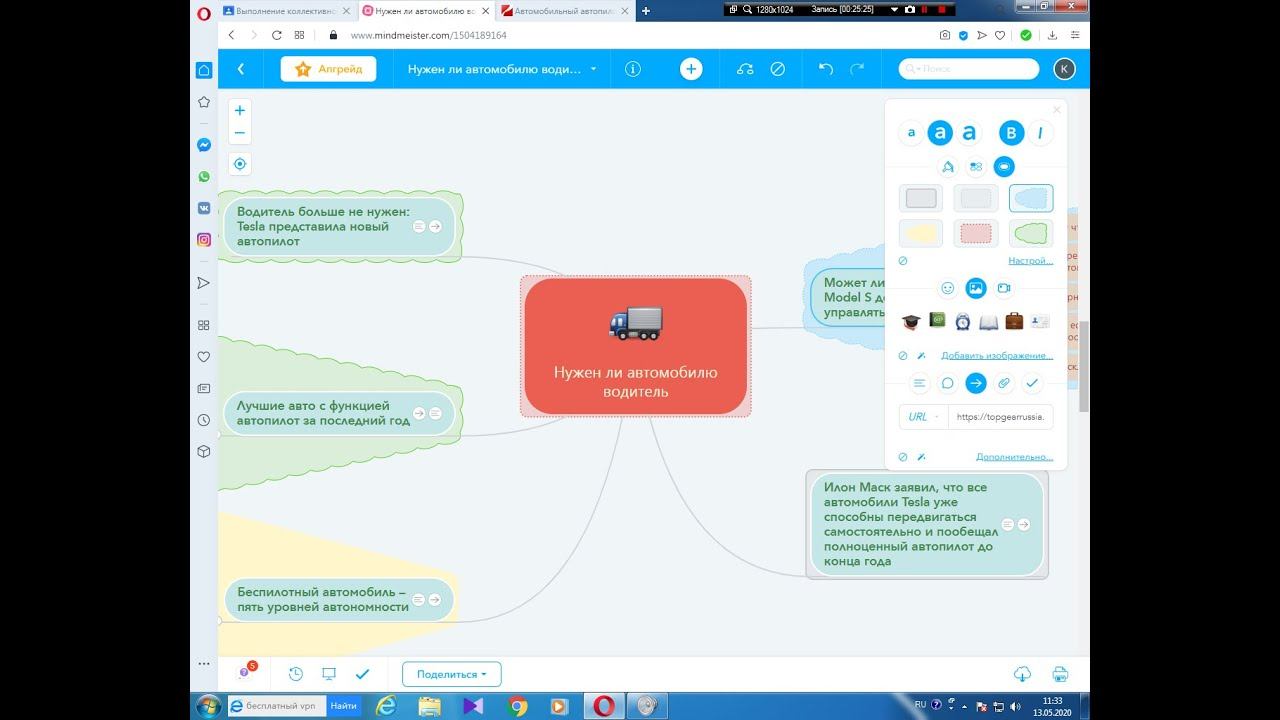Viewport: 1280px width, 720px height.
Task: Select the image tab in panel
Action: tap(976, 288)
